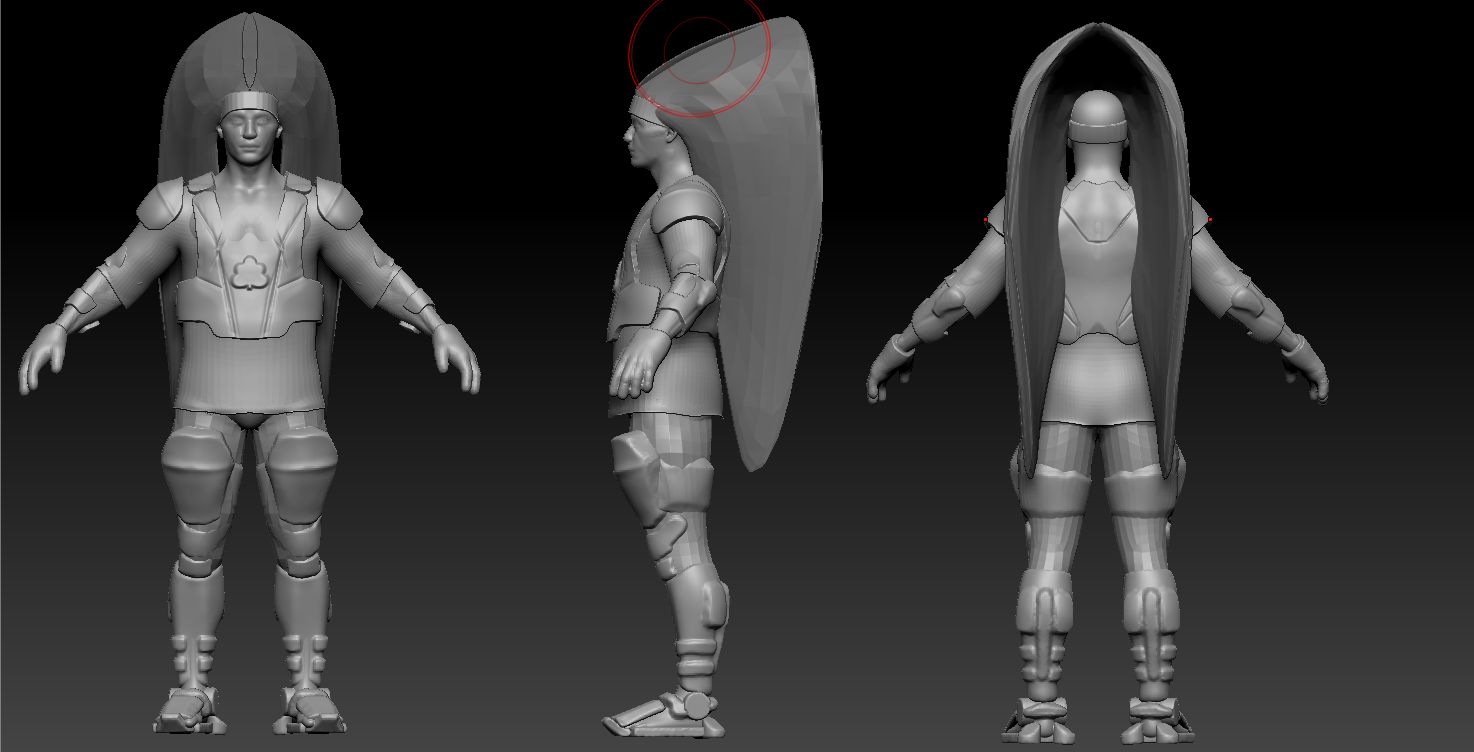Click the red dot on back-view right shoulder
The width and height of the screenshot is (1474, 752).
(1210, 219)
